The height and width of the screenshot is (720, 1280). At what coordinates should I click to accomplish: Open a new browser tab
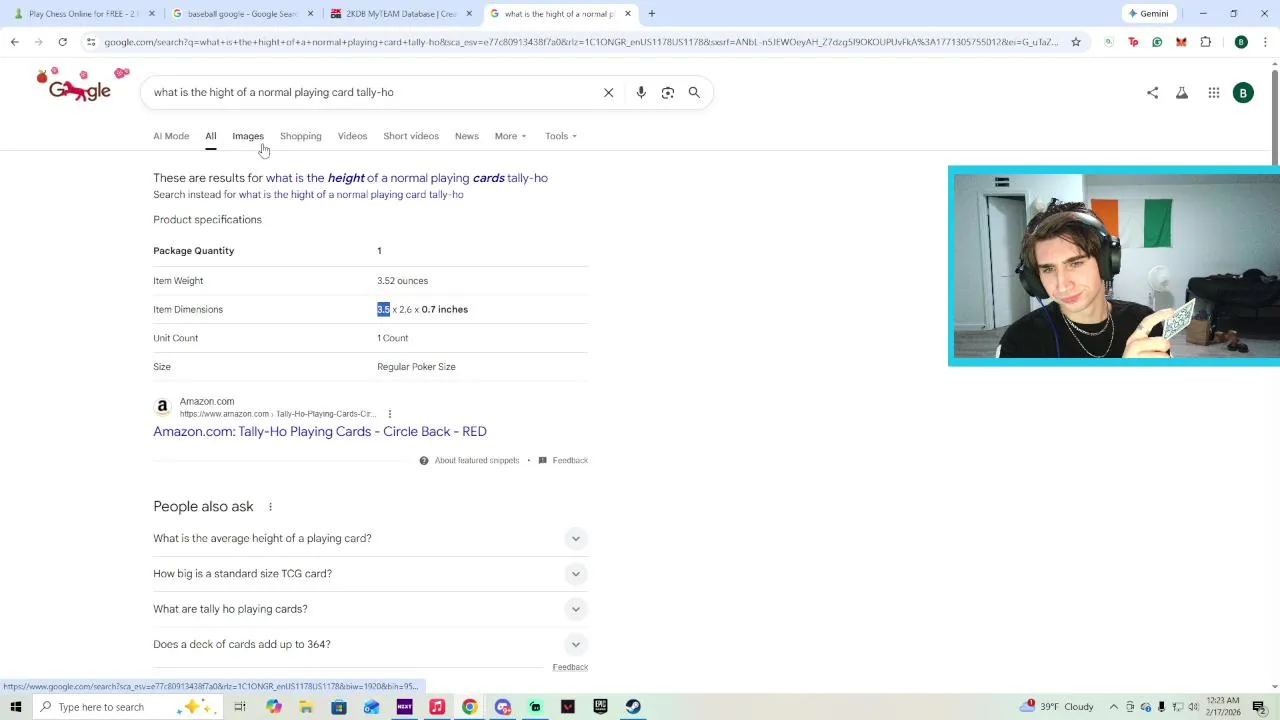click(x=651, y=14)
